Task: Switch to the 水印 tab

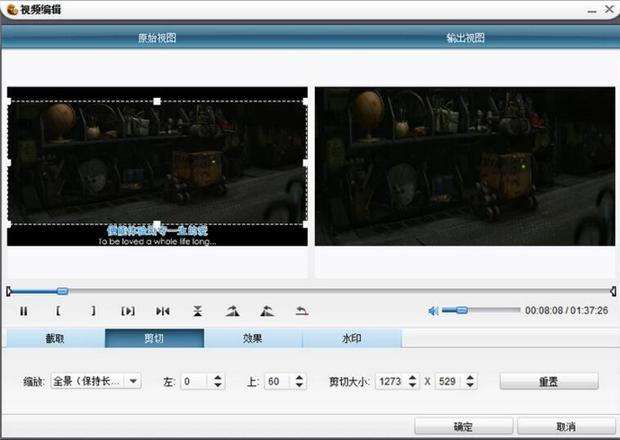Action: [352, 338]
